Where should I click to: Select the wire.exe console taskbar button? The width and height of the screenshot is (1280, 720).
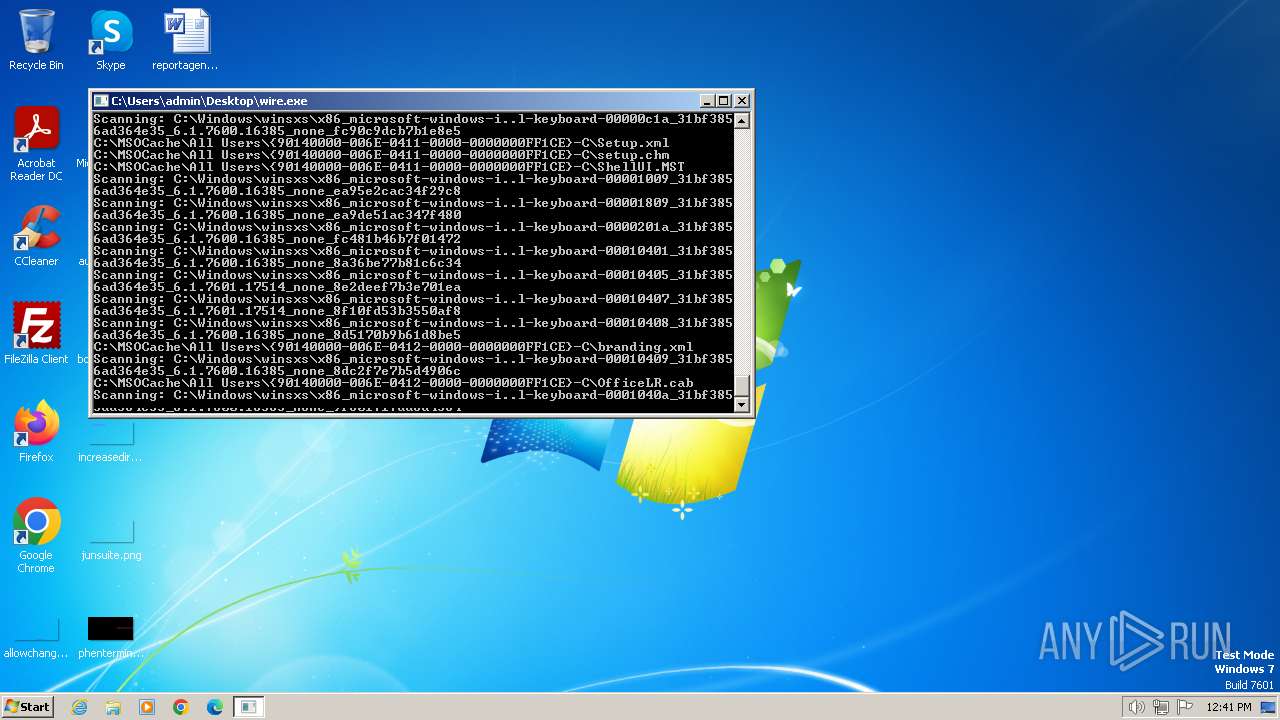pos(248,707)
